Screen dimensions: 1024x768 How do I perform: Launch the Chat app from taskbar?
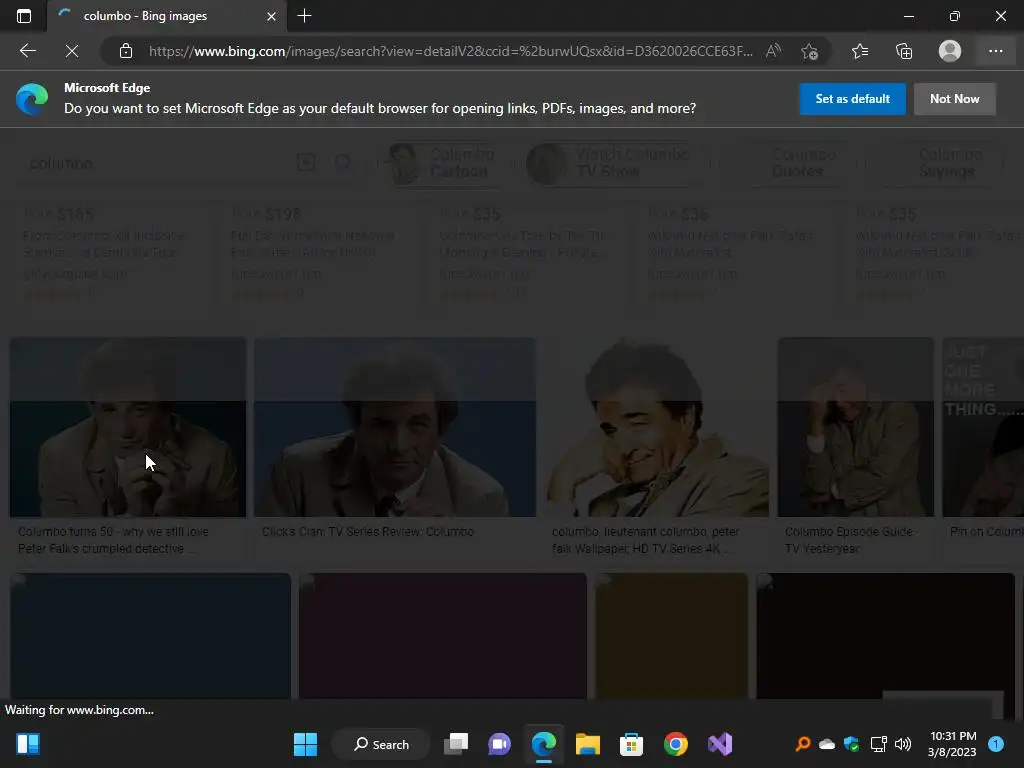[x=500, y=744]
